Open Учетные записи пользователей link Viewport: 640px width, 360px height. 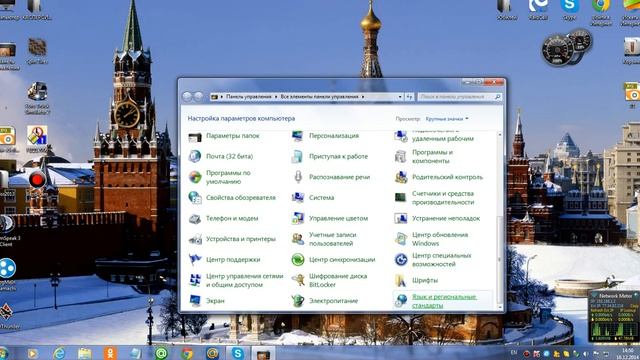pyautogui.click(x=333, y=239)
